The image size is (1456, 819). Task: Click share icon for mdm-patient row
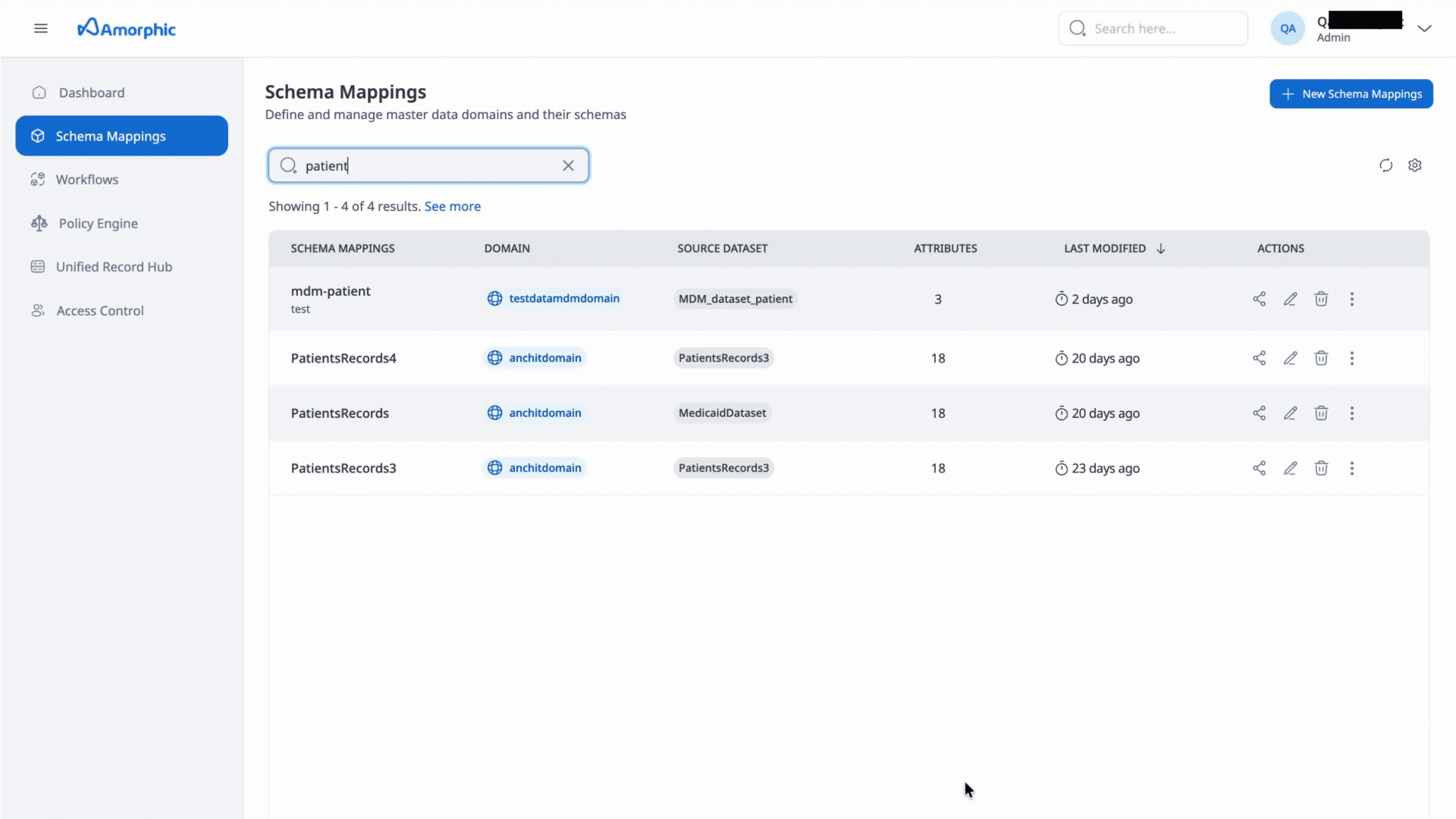[x=1259, y=299]
